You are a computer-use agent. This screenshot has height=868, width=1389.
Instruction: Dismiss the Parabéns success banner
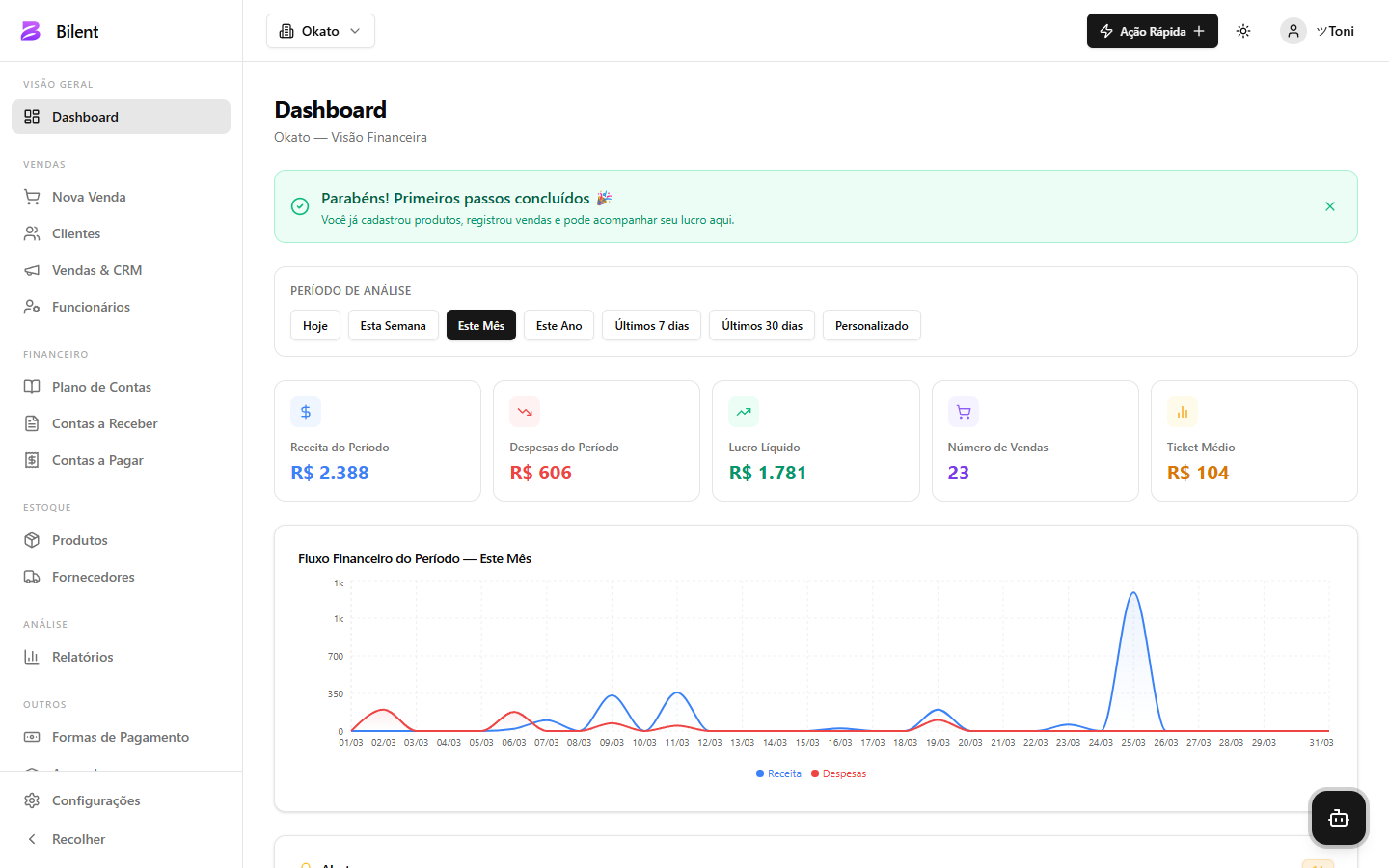(x=1329, y=206)
